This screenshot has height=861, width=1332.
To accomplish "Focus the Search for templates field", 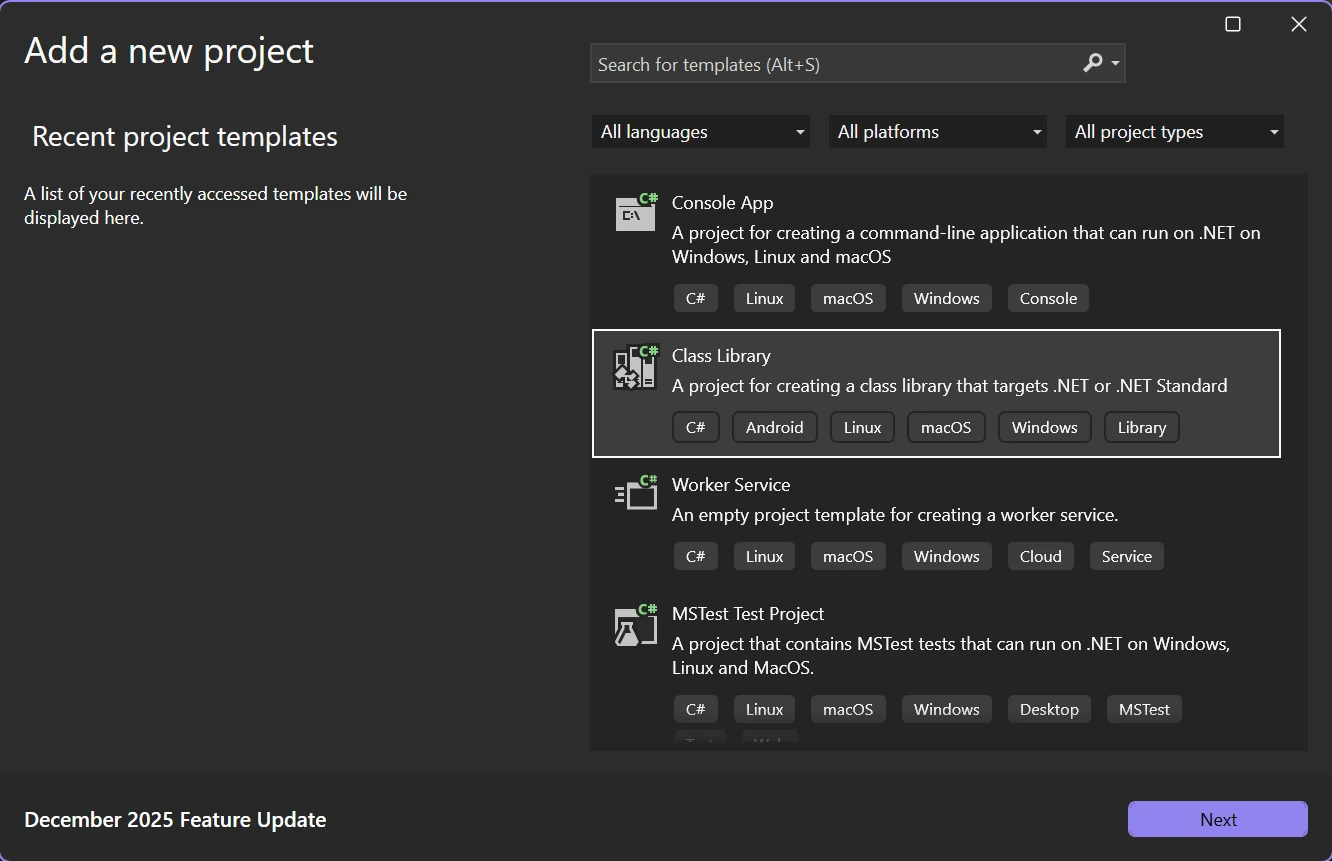I will coord(857,64).
